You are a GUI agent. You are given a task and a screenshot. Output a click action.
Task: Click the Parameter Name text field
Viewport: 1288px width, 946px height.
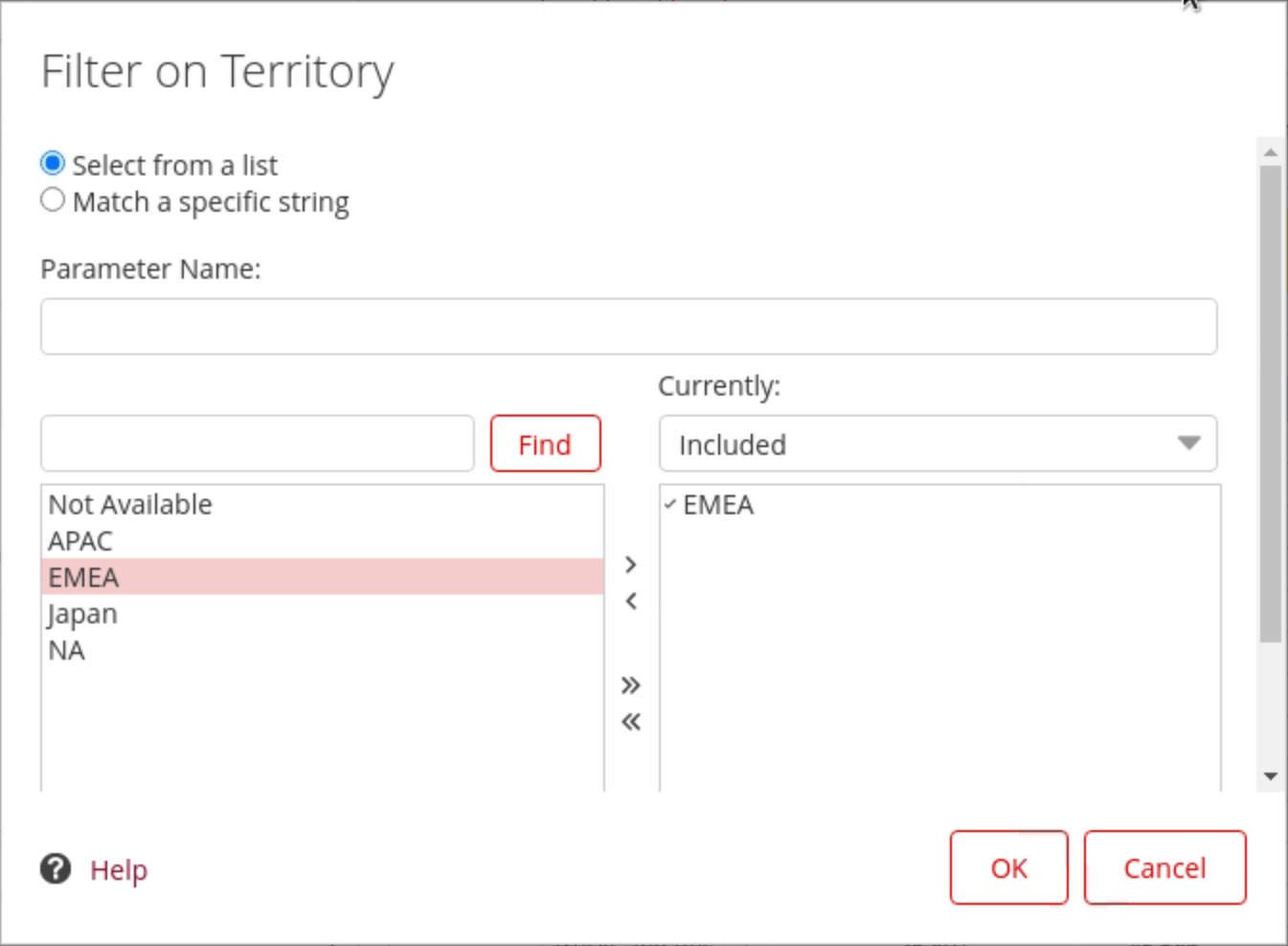[628, 327]
